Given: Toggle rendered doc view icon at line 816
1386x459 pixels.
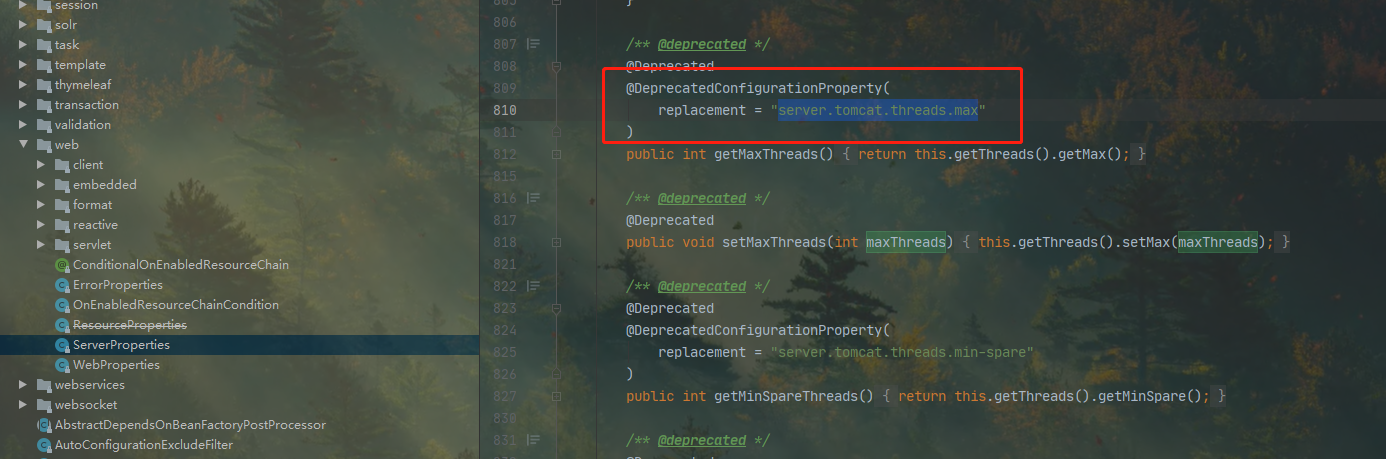Looking at the screenshot, I should (533, 198).
